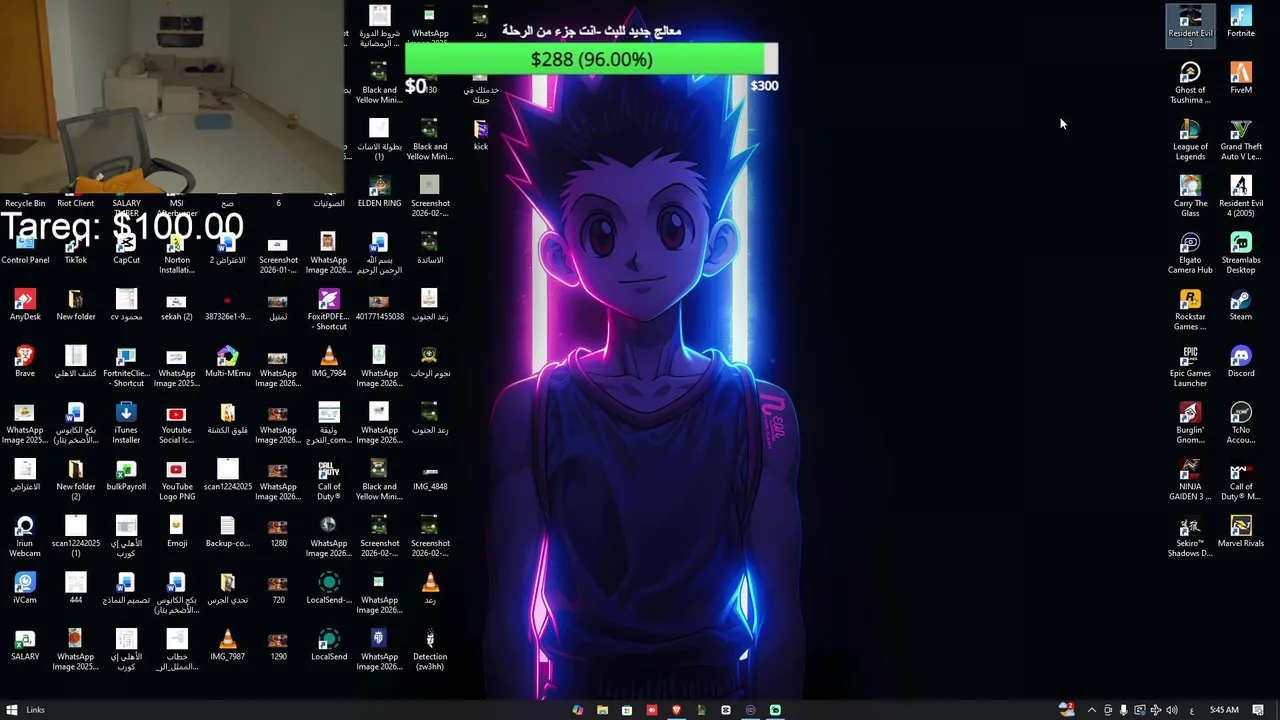Select the Resident Evil 3 desktop shortcut

click(1190, 27)
